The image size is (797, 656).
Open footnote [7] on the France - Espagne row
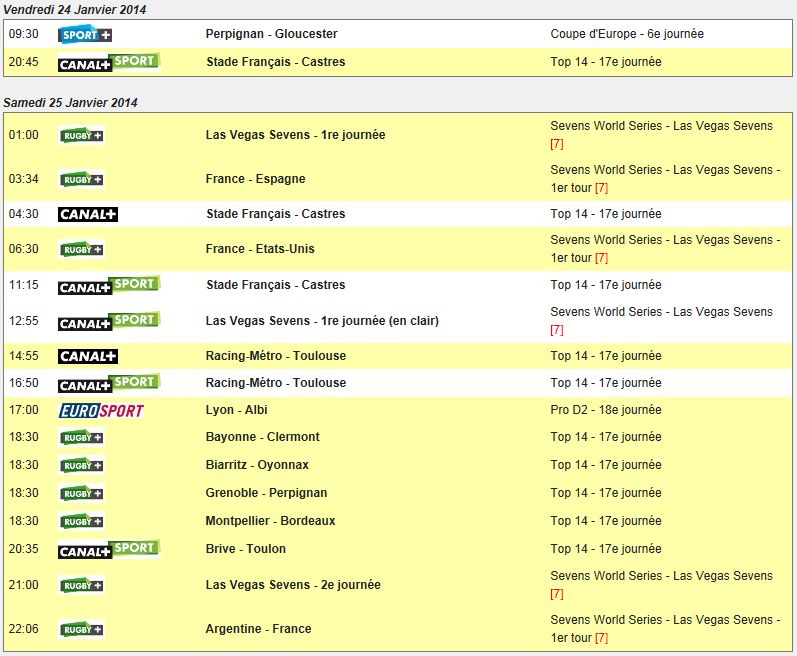click(x=601, y=188)
